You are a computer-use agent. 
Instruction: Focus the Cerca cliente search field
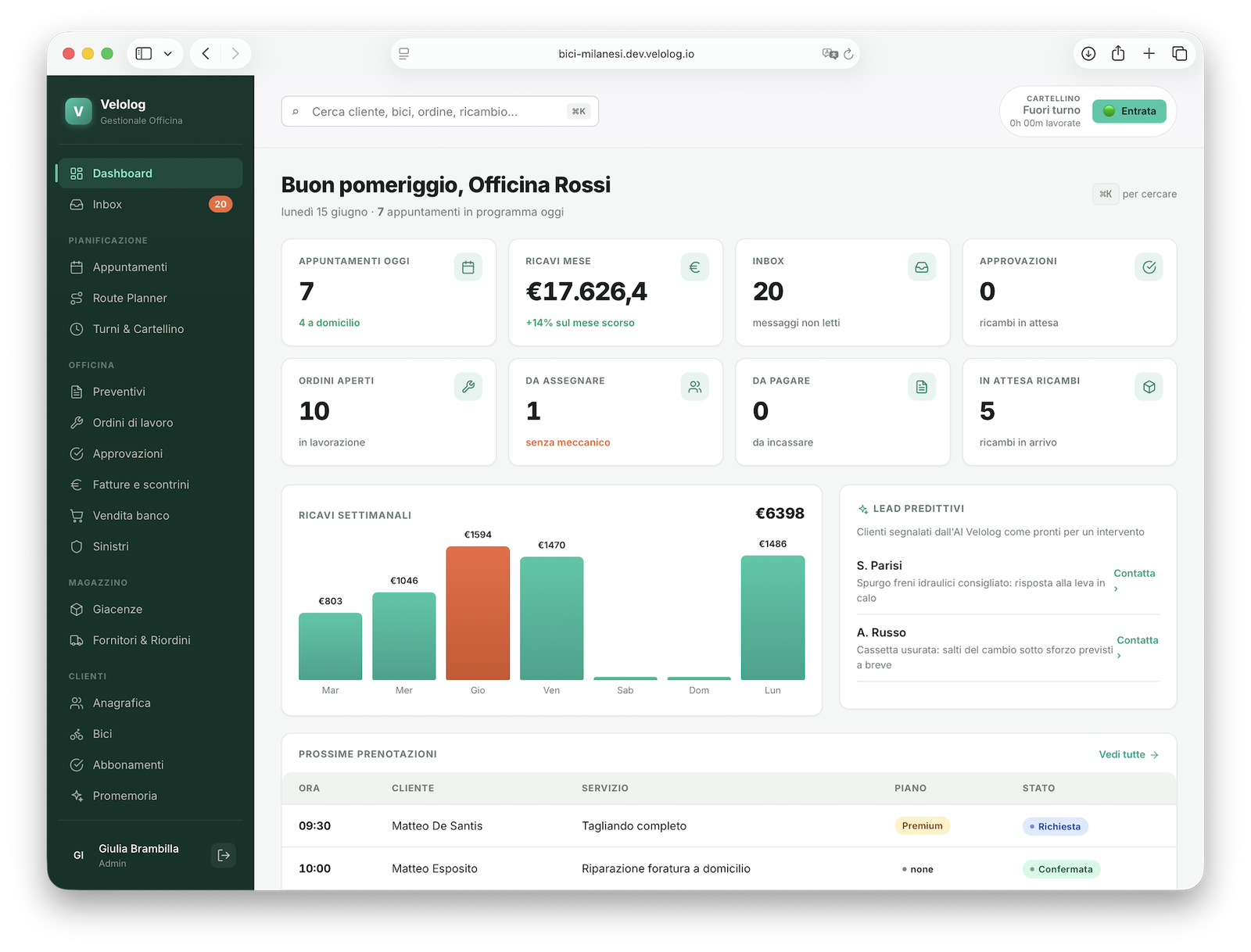(440, 112)
